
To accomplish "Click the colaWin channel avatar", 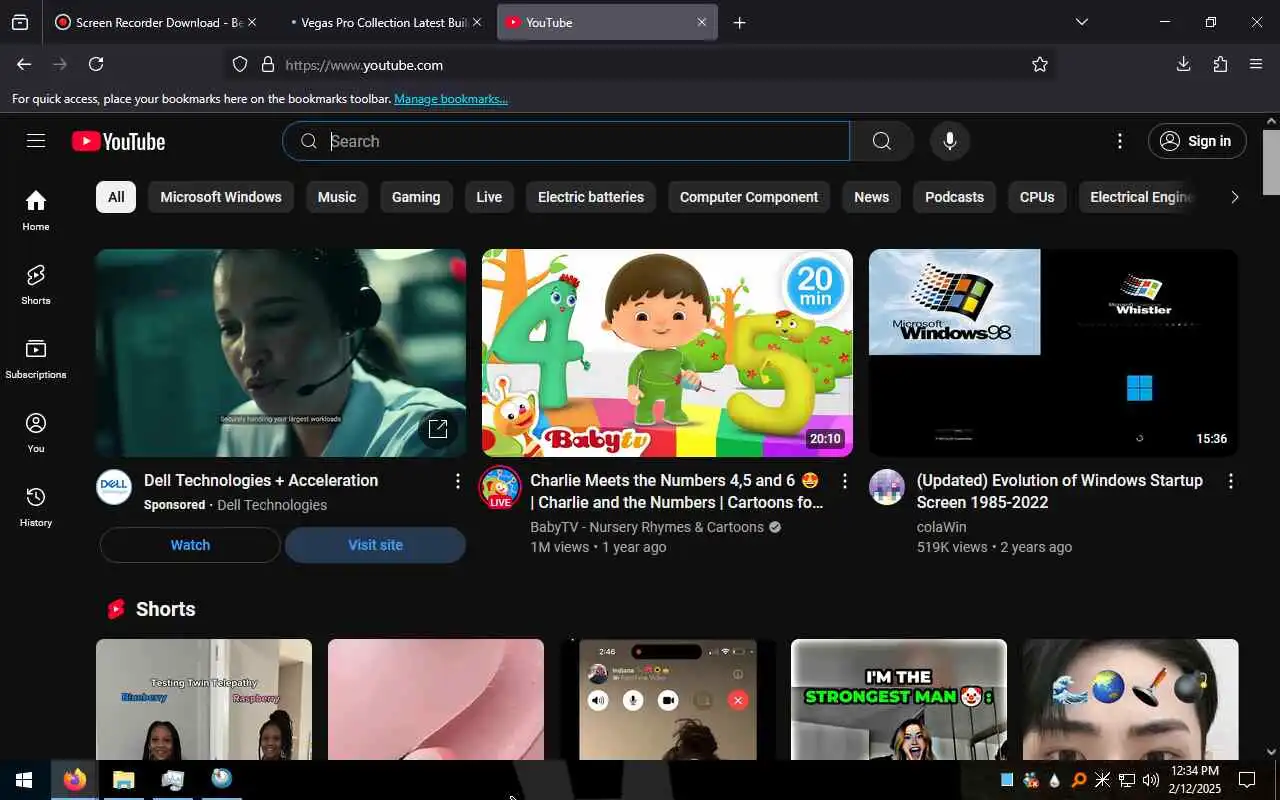I will [x=886, y=487].
